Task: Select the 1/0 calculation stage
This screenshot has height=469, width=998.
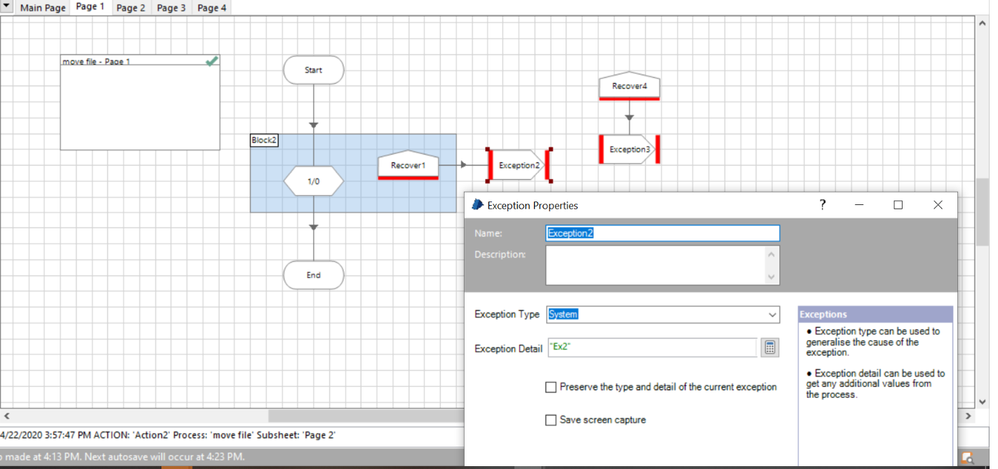Action: pyautogui.click(x=314, y=181)
